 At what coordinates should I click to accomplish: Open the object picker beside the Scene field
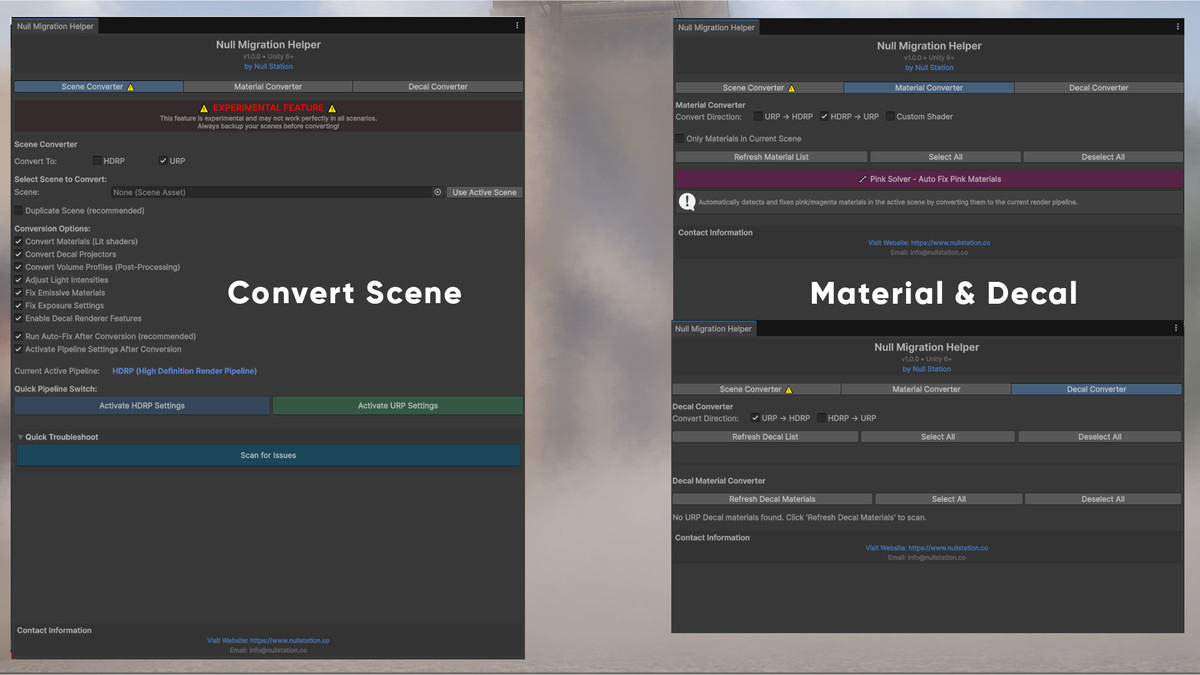437,192
